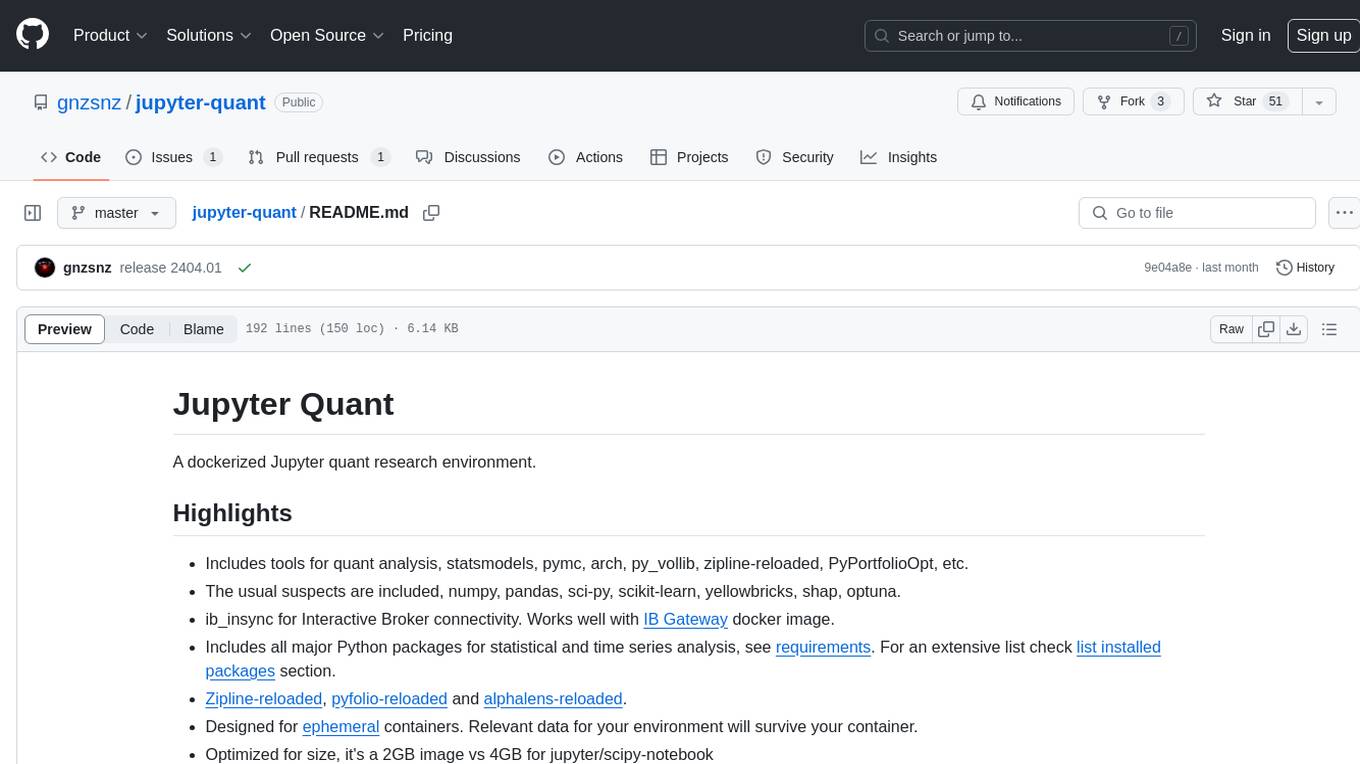Click the Notifications bell button

coord(1016,102)
